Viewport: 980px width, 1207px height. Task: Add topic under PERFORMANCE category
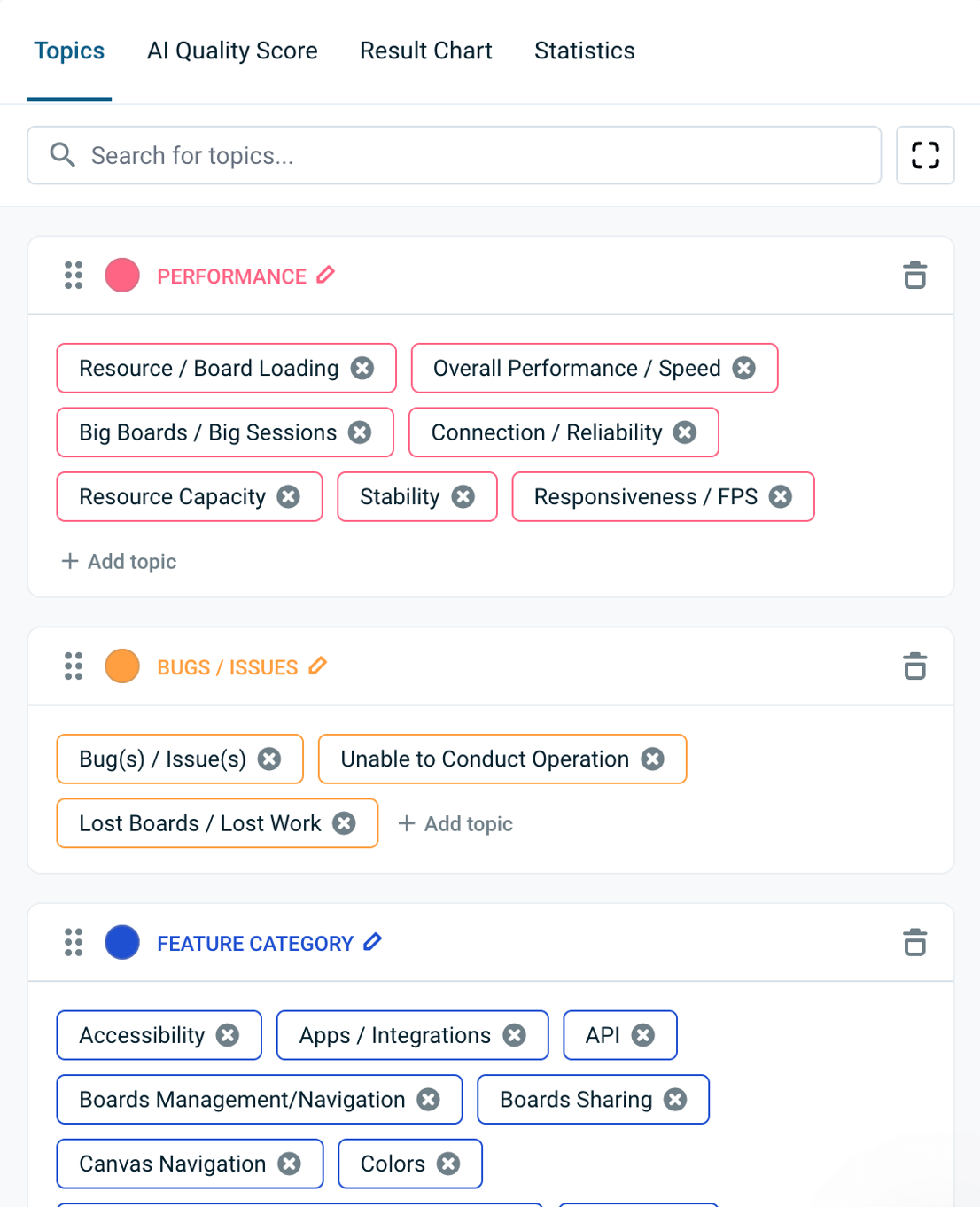(119, 561)
